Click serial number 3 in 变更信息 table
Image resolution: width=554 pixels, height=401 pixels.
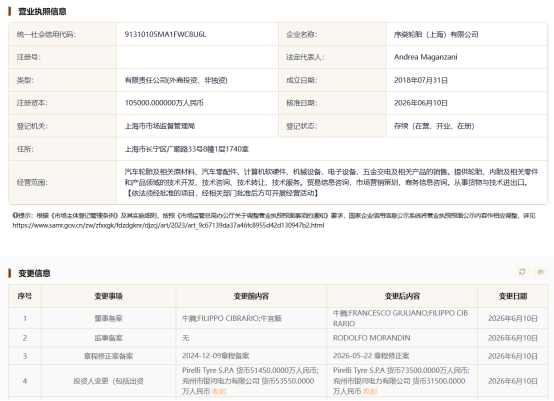click(25, 356)
